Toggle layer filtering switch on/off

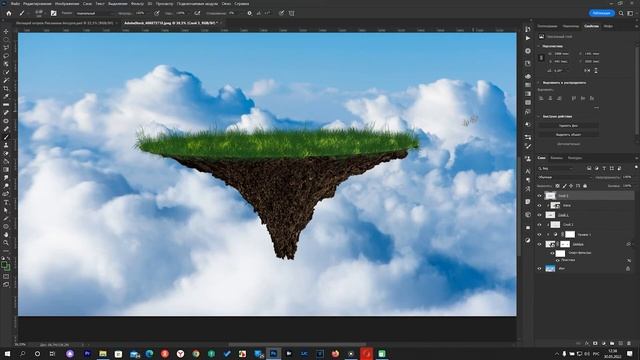pyautogui.click(x=636, y=167)
